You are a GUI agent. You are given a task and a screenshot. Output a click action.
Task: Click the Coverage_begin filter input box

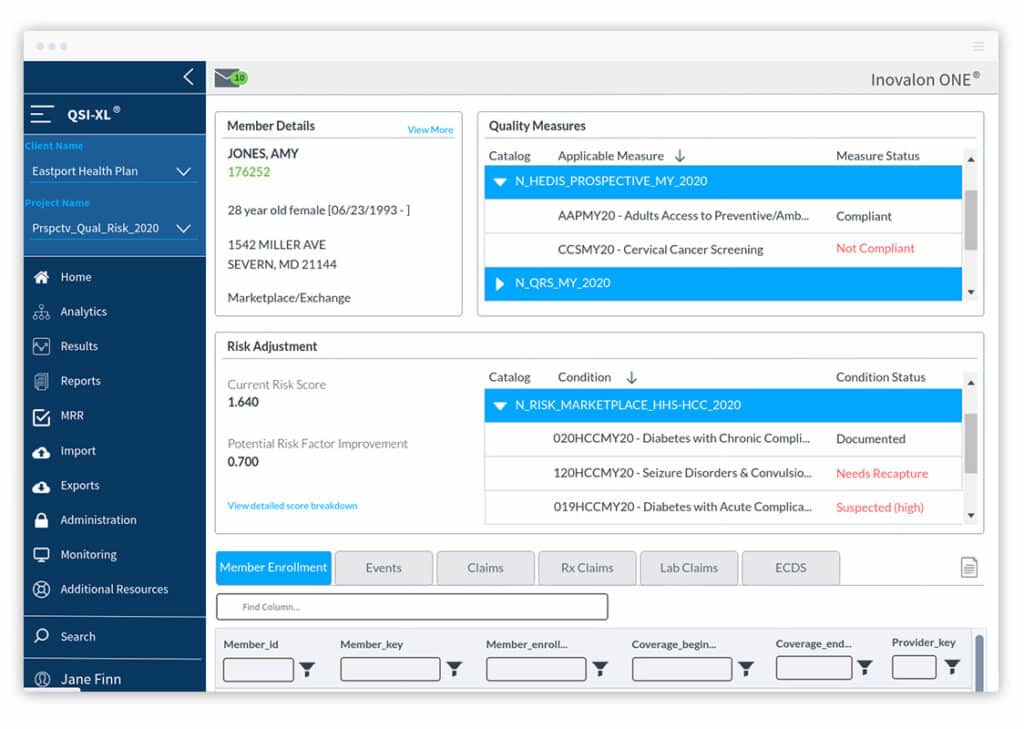point(682,669)
